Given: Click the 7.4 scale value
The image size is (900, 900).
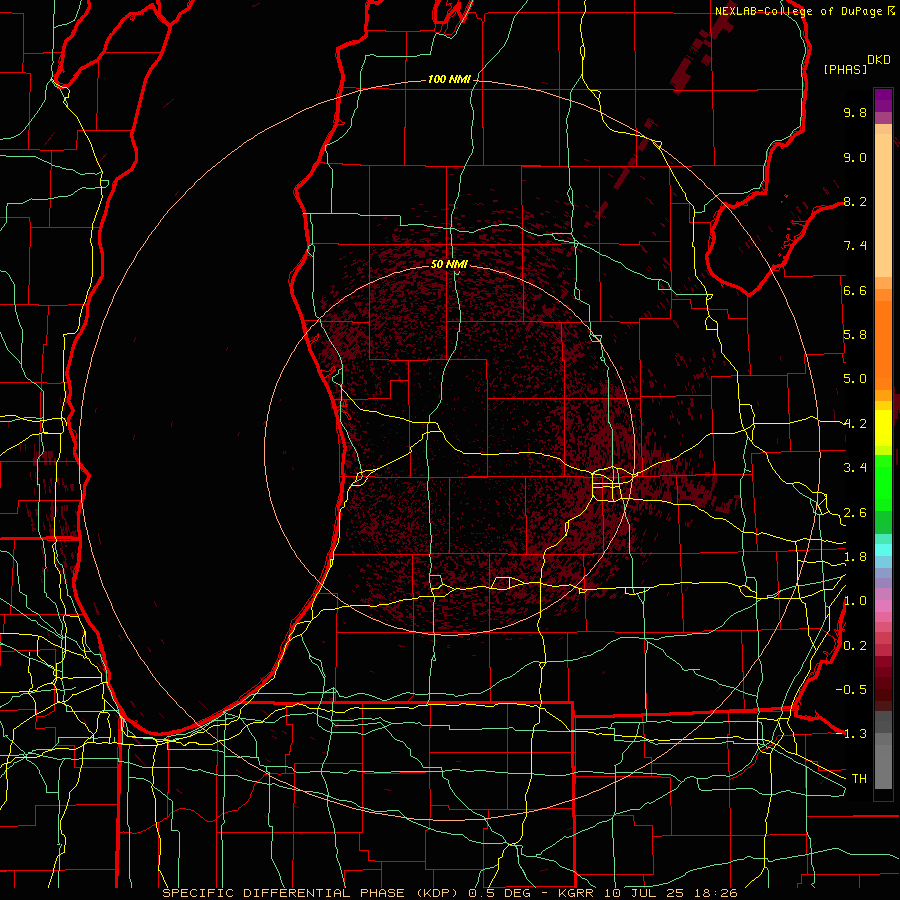Looking at the screenshot, I should point(855,246).
